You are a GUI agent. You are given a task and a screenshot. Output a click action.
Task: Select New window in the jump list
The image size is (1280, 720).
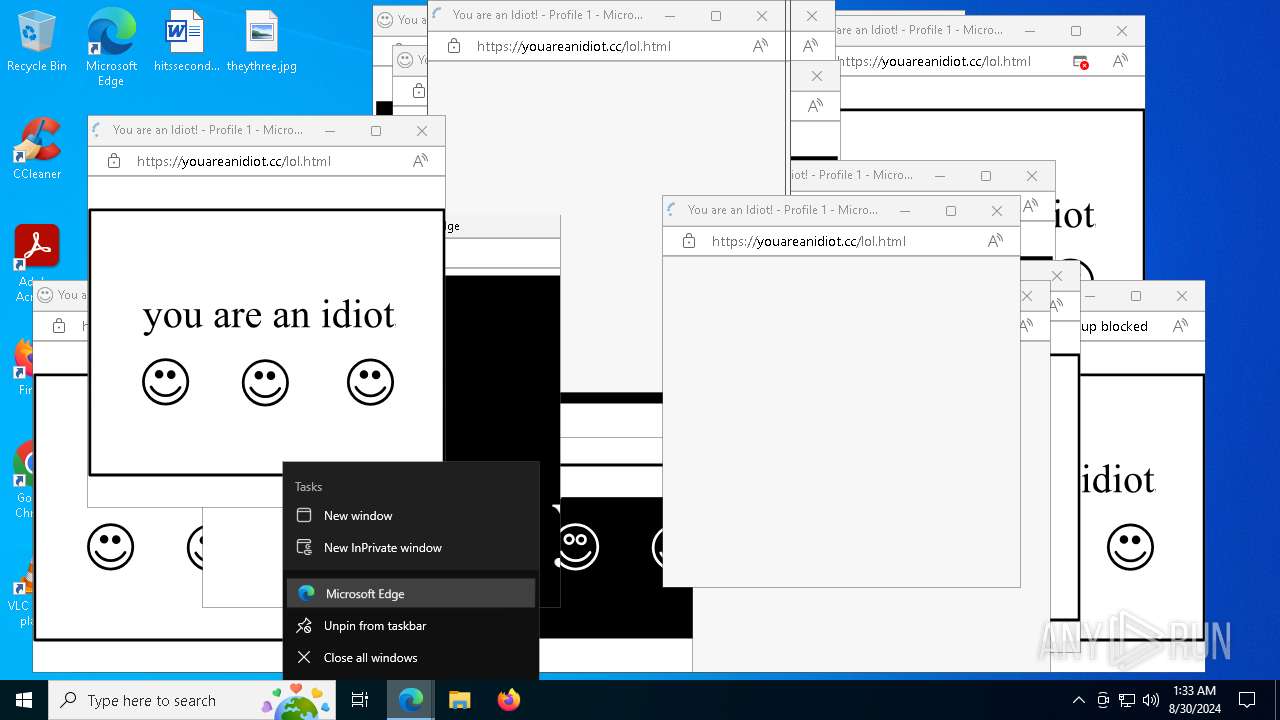click(x=411, y=516)
